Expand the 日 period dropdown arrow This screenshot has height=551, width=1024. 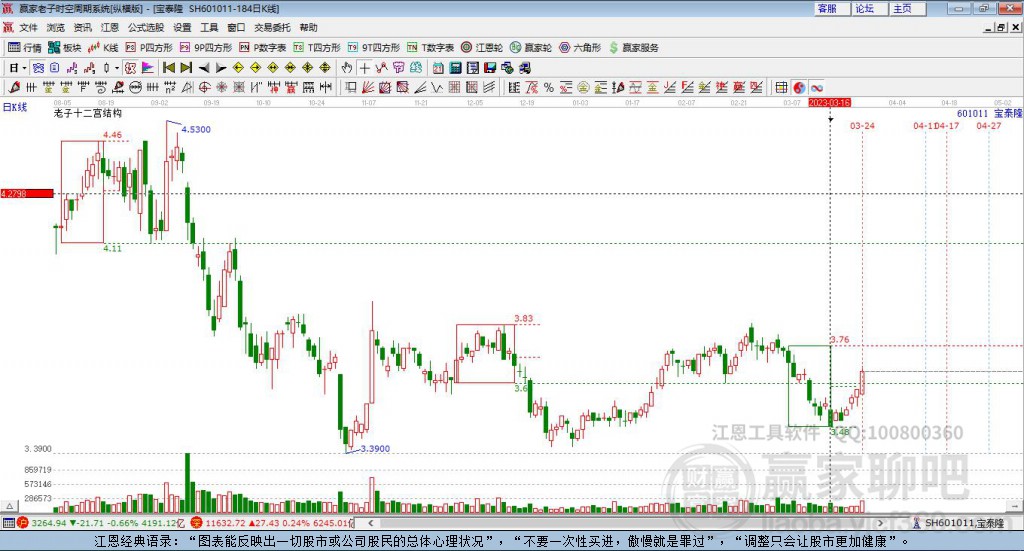[24, 68]
